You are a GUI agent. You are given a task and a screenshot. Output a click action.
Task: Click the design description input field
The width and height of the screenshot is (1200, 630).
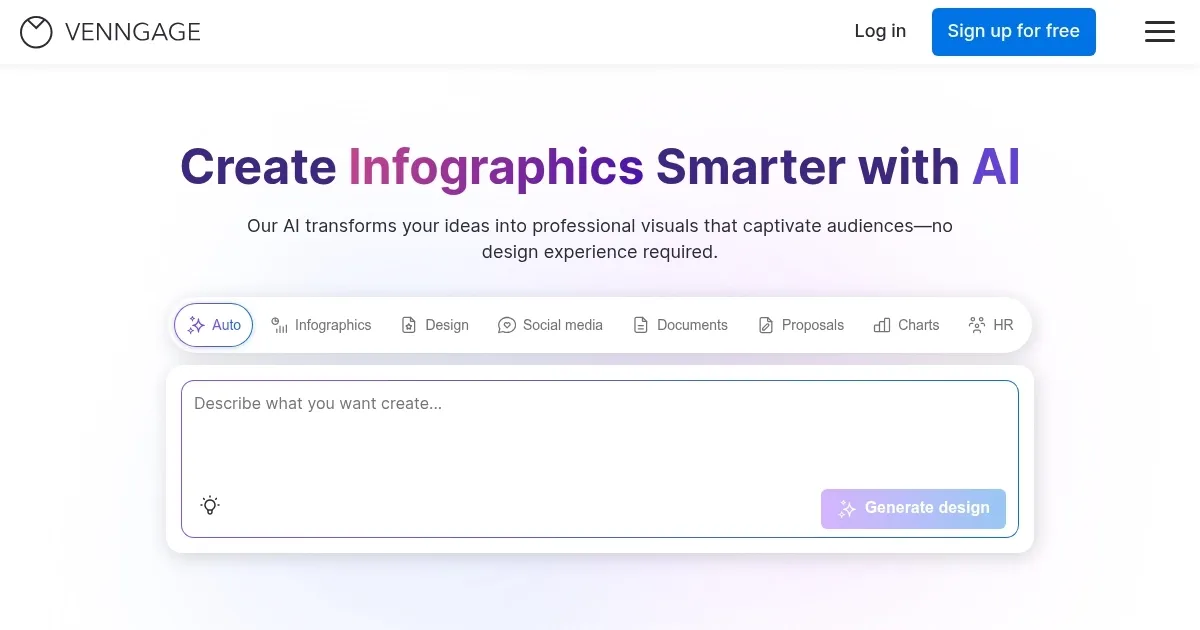coord(599,430)
